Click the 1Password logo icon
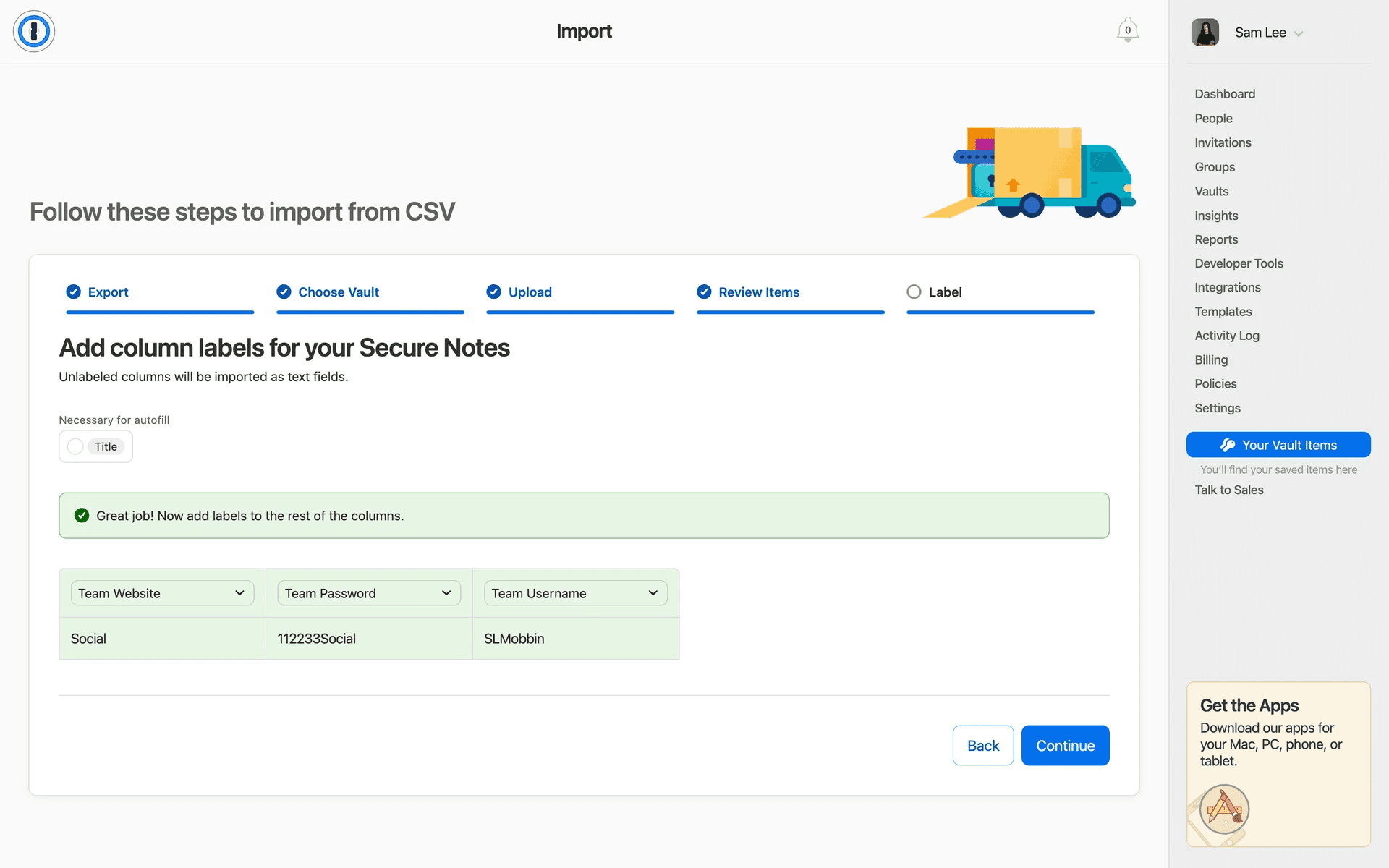Image resolution: width=1389 pixels, height=868 pixels. [34, 31]
